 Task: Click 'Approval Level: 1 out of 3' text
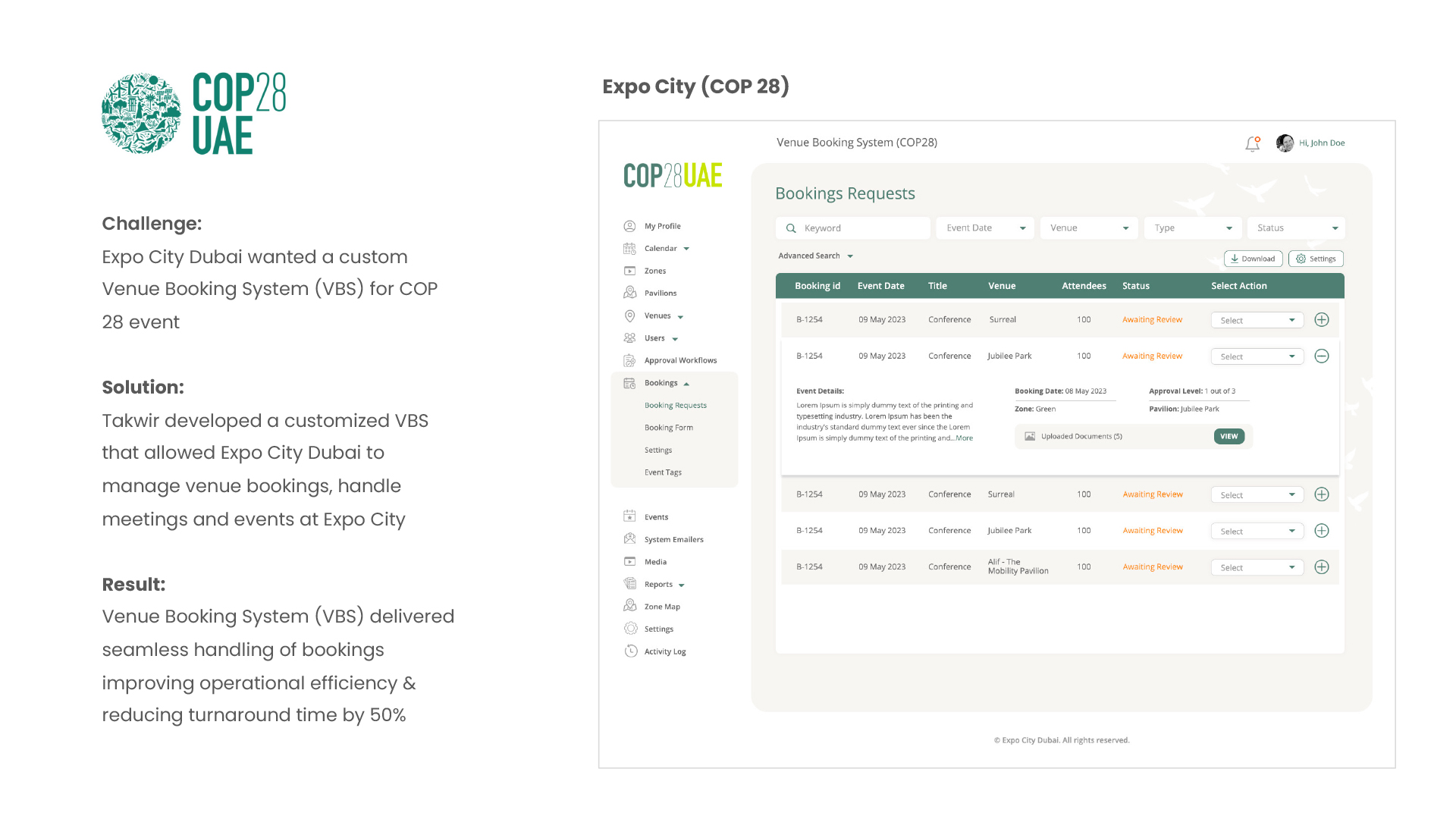click(x=1192, y=391)
